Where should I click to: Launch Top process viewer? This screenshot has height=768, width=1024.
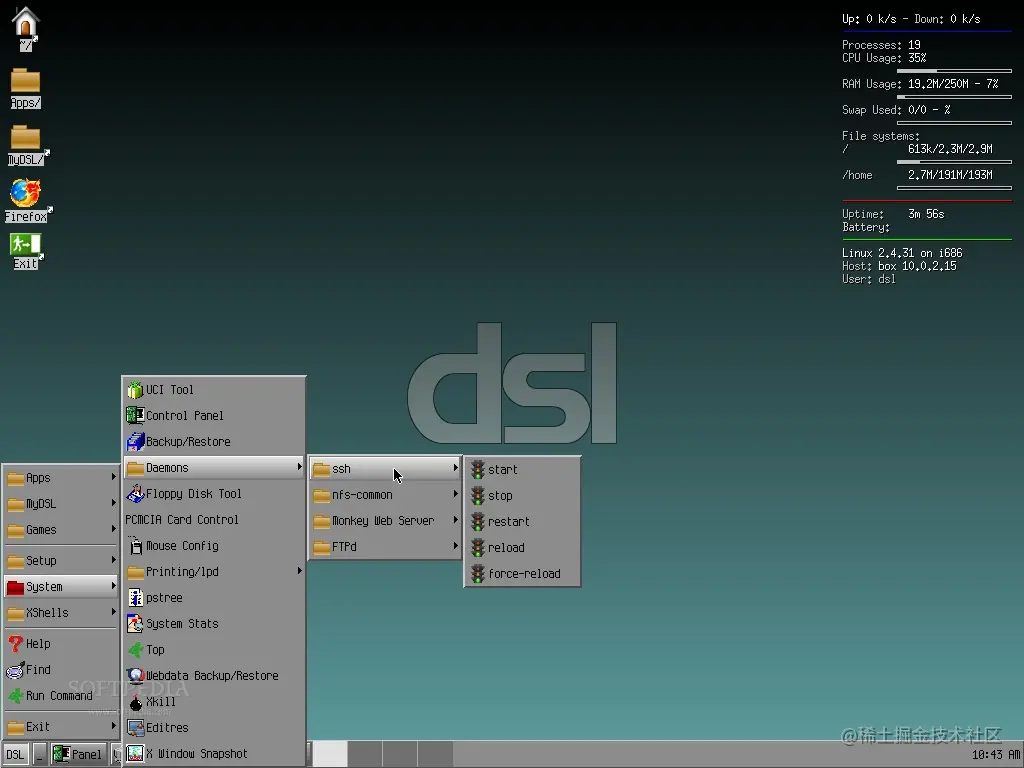[214, 650]
